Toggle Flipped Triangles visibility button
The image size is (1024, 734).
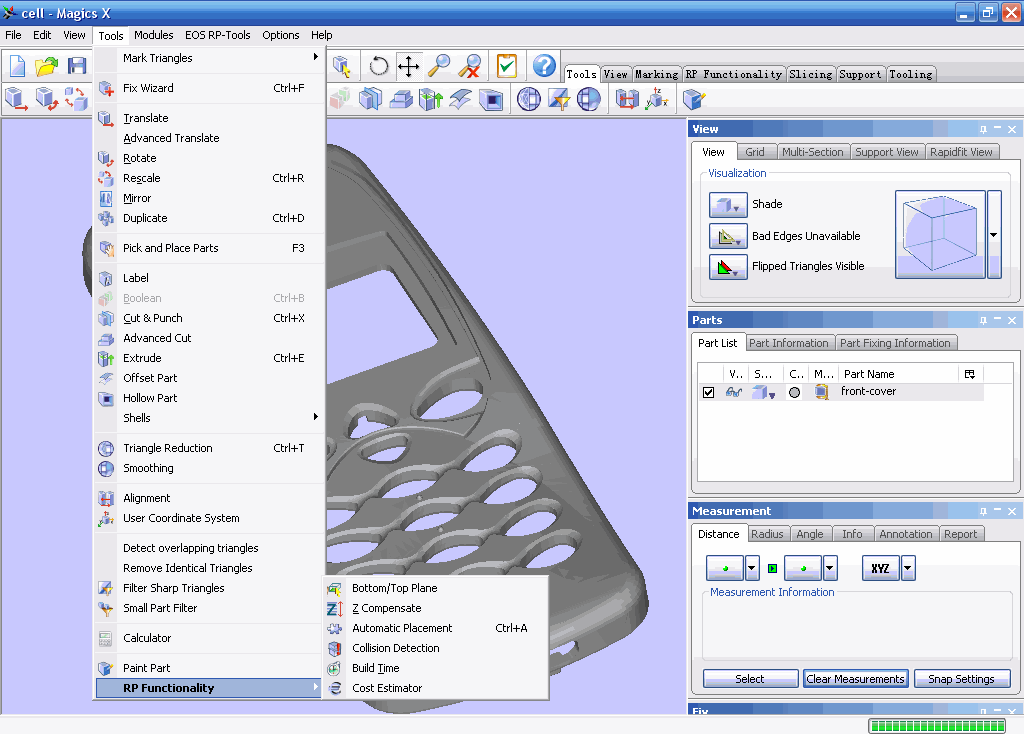click(728, 266)
